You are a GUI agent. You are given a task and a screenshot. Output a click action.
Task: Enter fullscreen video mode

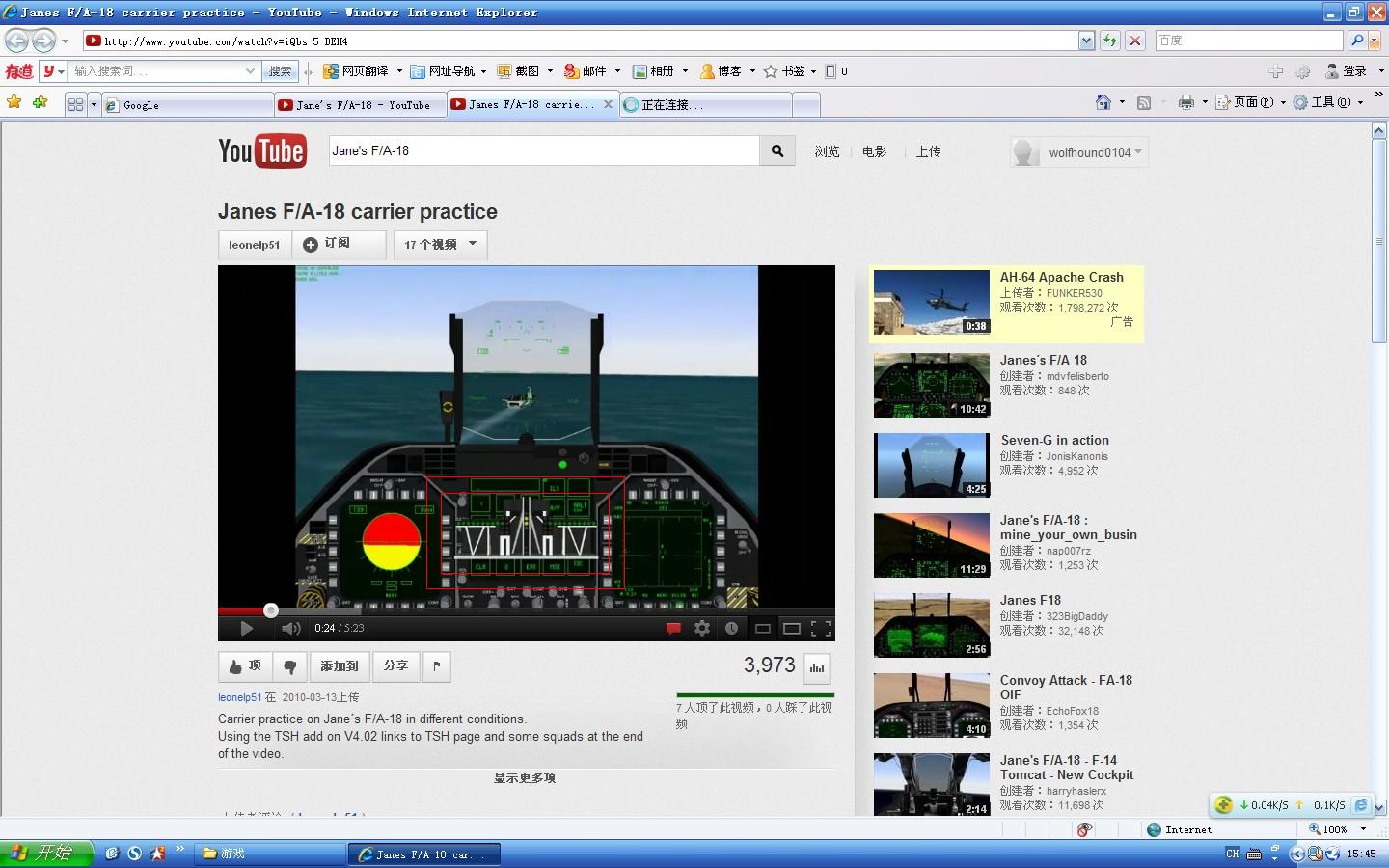tap(821, 629)
